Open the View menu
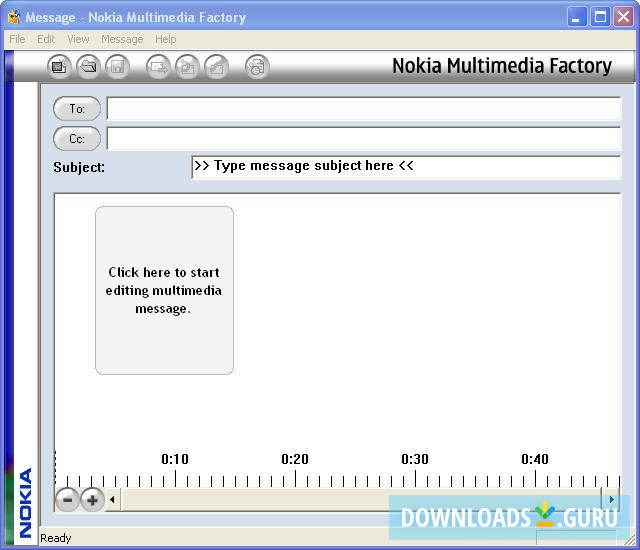The image size is (640, 550). 78,39
